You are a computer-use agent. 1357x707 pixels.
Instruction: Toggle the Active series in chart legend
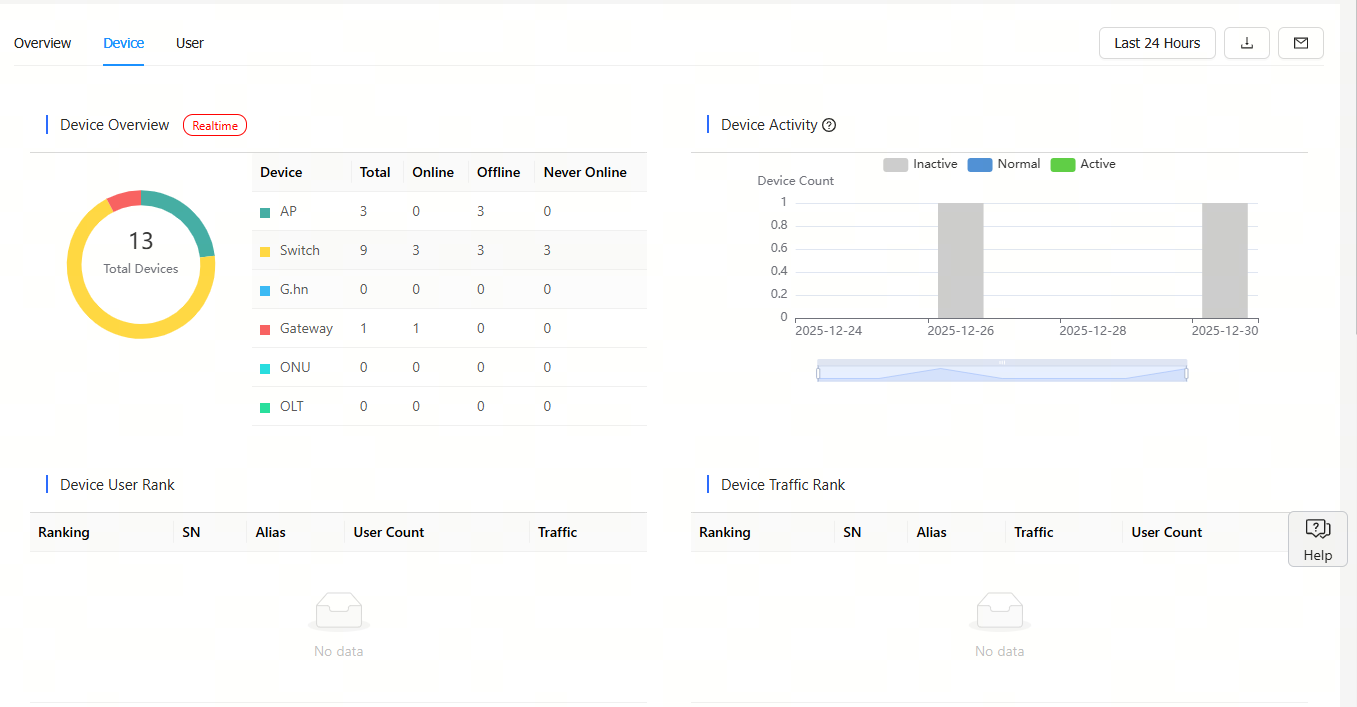(x=1083, y=164)
